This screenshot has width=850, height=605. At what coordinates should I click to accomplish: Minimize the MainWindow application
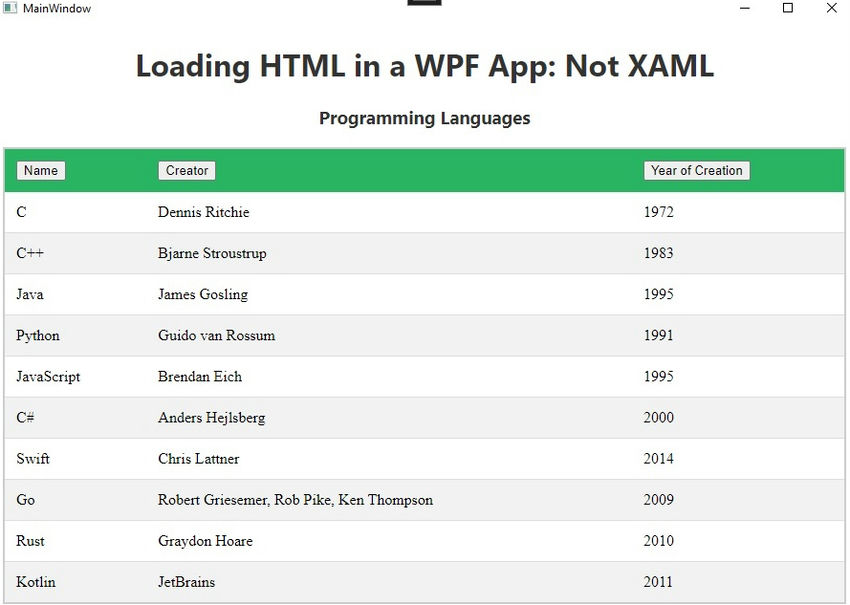(744, 8)
